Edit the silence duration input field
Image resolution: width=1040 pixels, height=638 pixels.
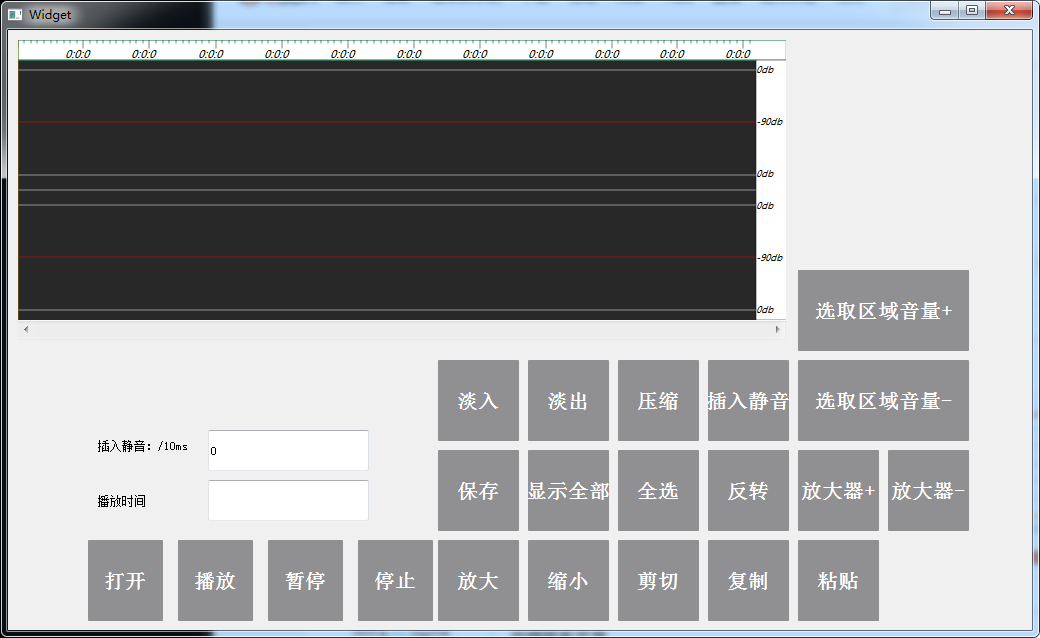(x=288, y=450)
